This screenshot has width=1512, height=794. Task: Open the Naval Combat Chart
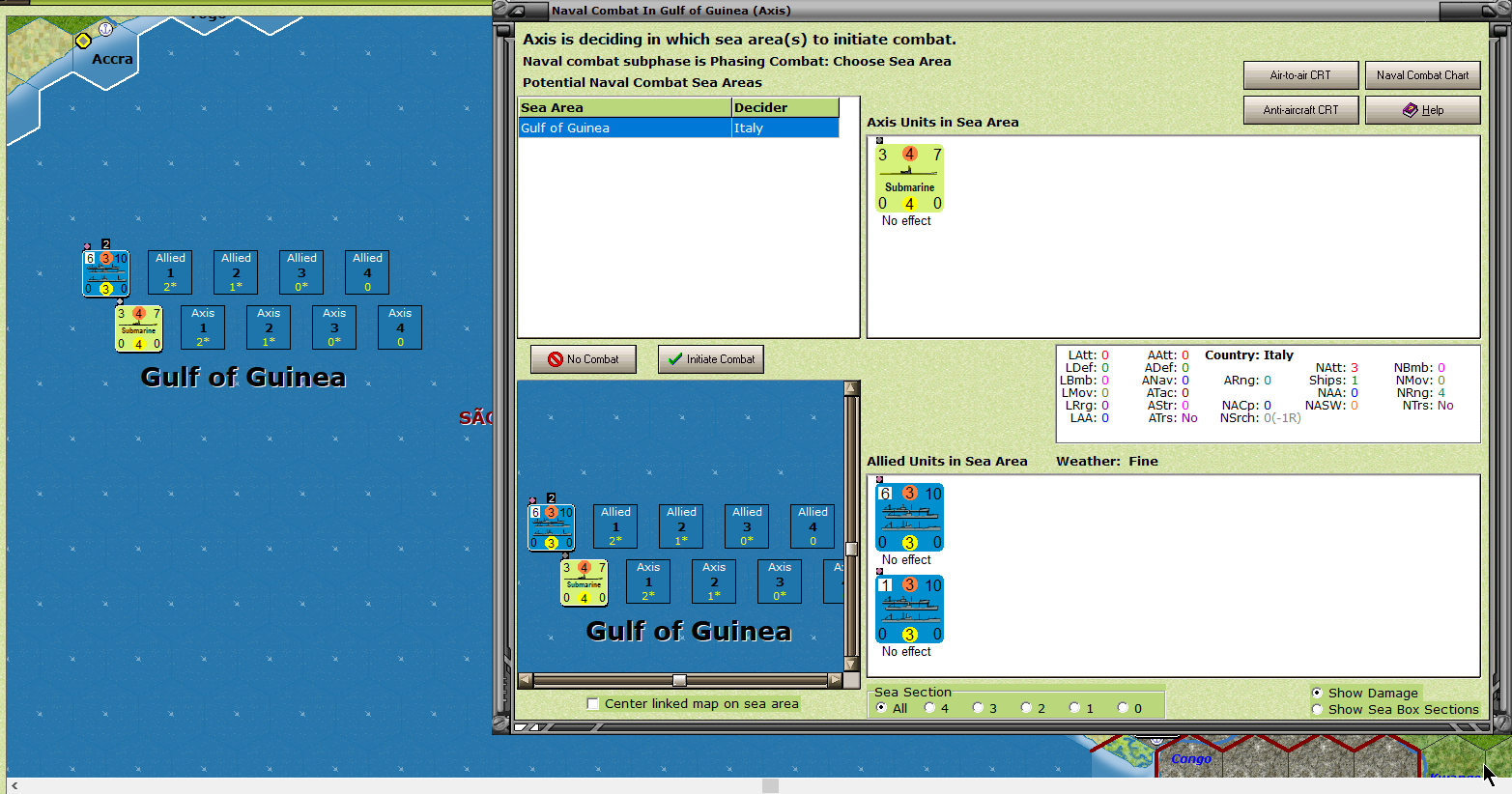tap(1422, 75)
